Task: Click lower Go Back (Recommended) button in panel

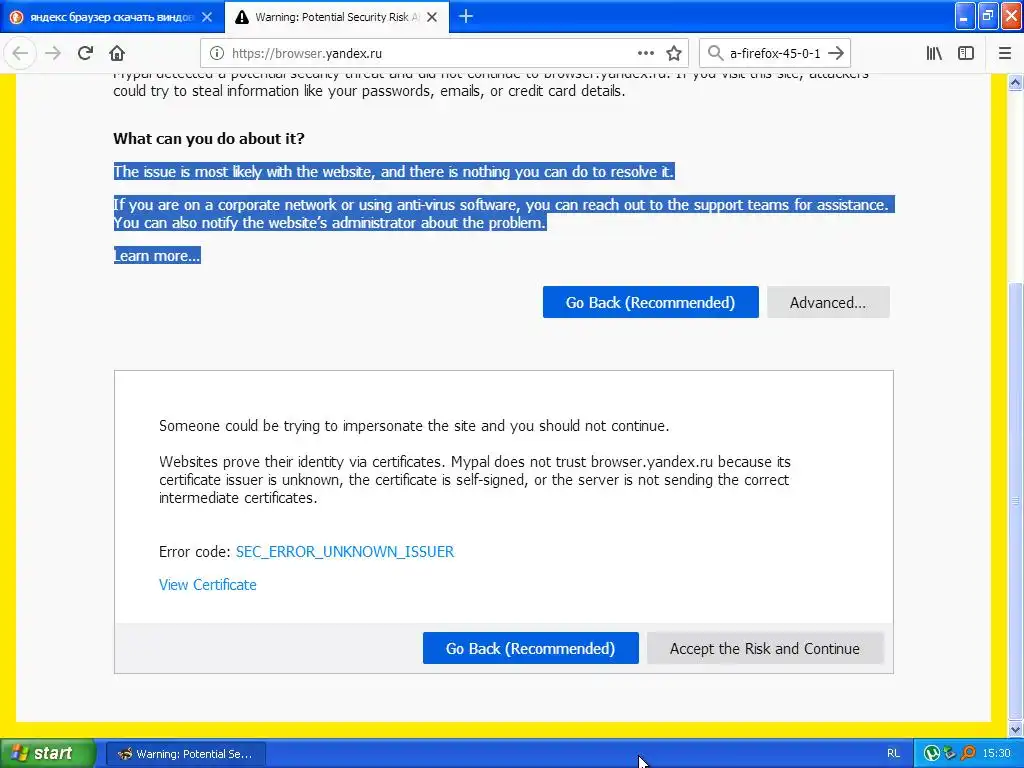Action: click(530, 648)
